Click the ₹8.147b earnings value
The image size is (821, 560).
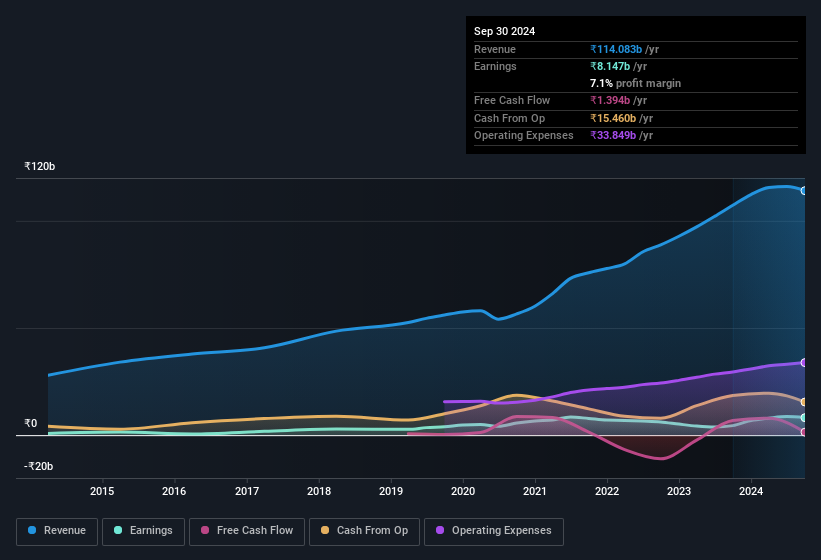(x=610, y=66)
